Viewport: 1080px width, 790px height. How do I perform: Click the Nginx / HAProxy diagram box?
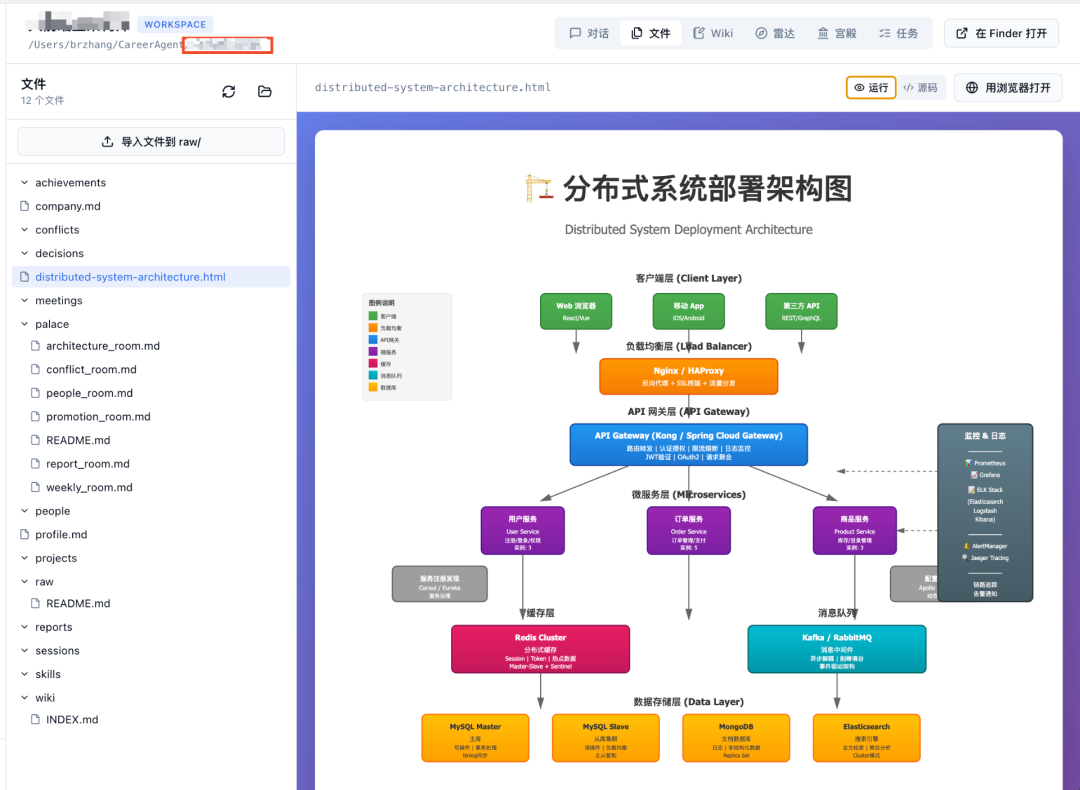coord(689,377)
